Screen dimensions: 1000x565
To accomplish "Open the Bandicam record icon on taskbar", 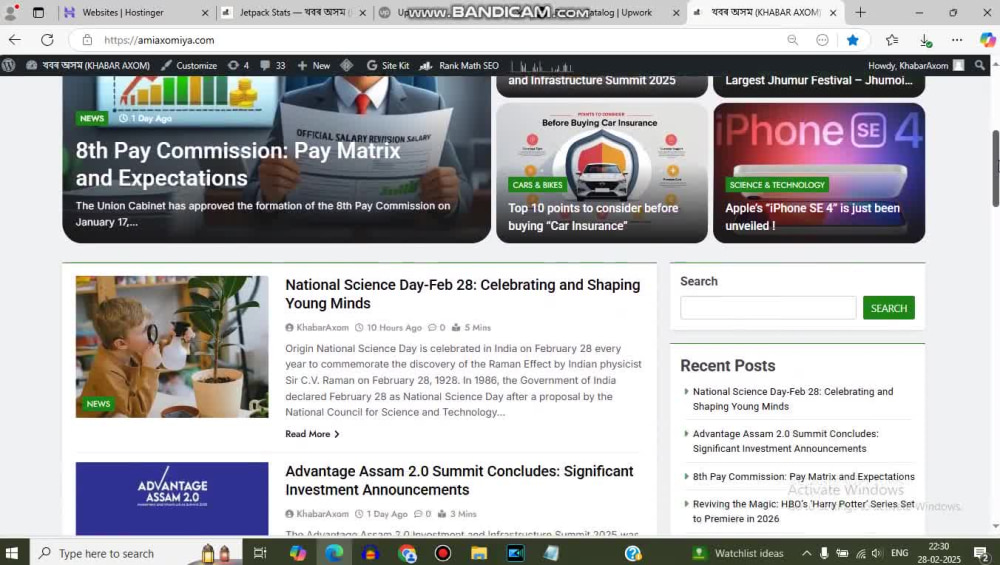I will tap(443, 553).
